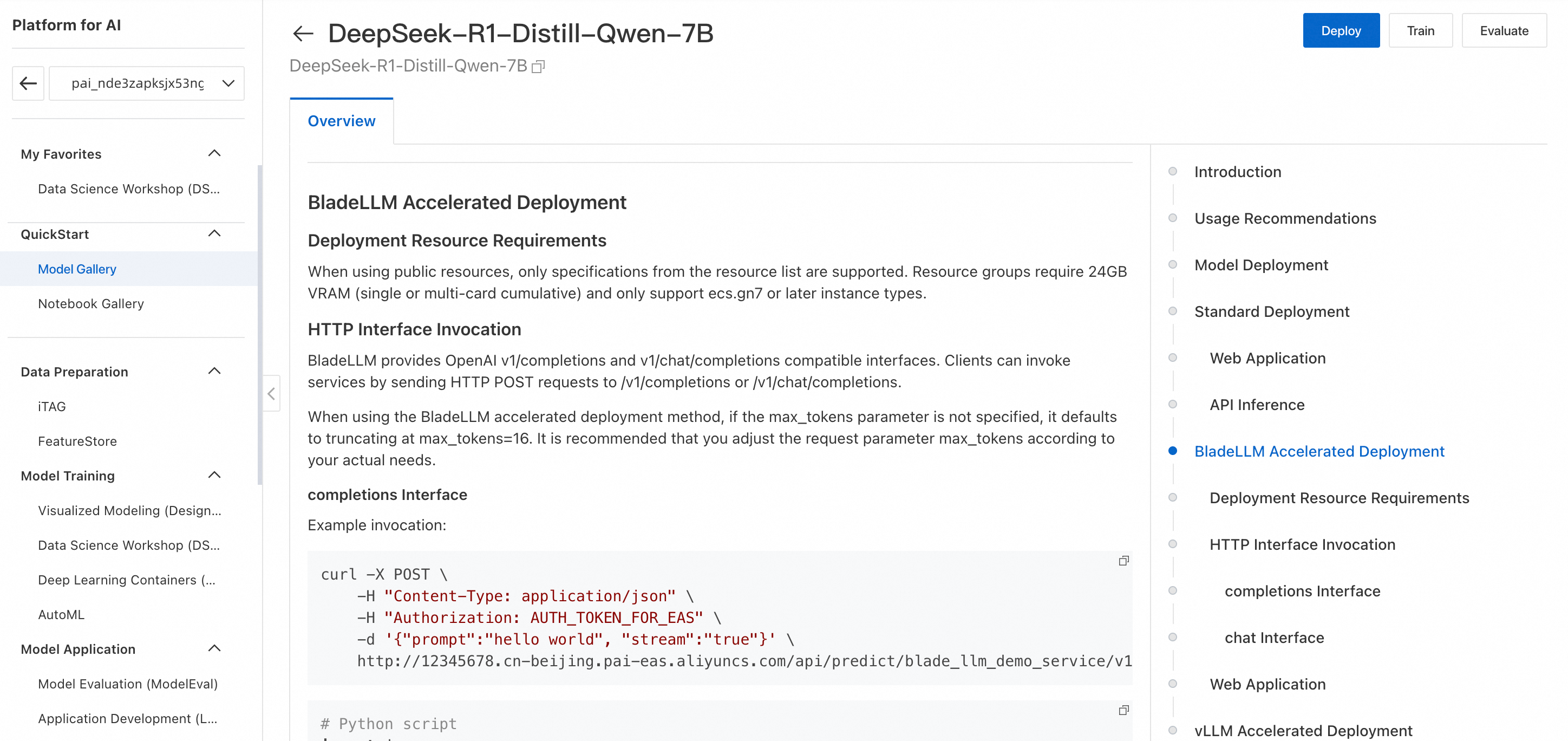Jump to Web Application under Standard Deployment

tap(1268, 358)
